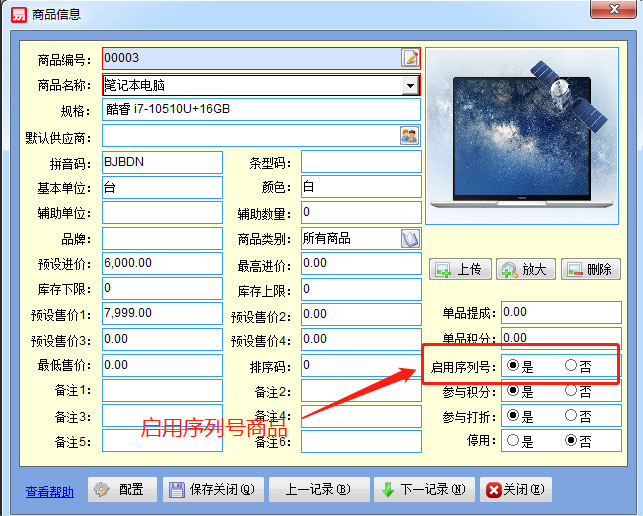Expand the 商品名称 dropdown arrow
Viewport: 643px width, 516px height.
click(x=409, y=86)
